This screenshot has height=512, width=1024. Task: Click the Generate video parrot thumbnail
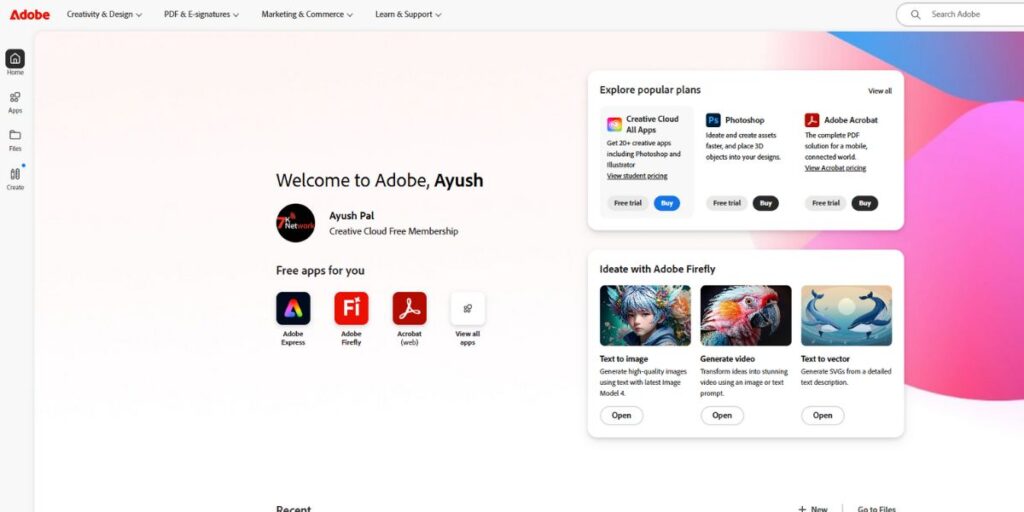click(x=746, y=315)
